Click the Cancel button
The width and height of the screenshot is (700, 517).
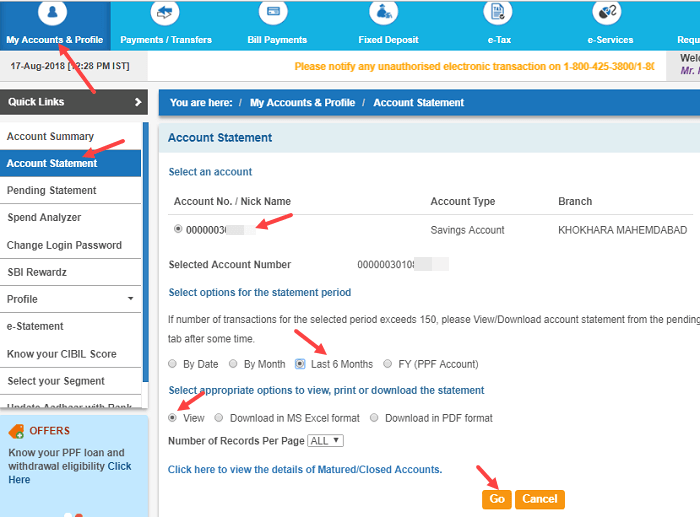click(x=540, y=499)
